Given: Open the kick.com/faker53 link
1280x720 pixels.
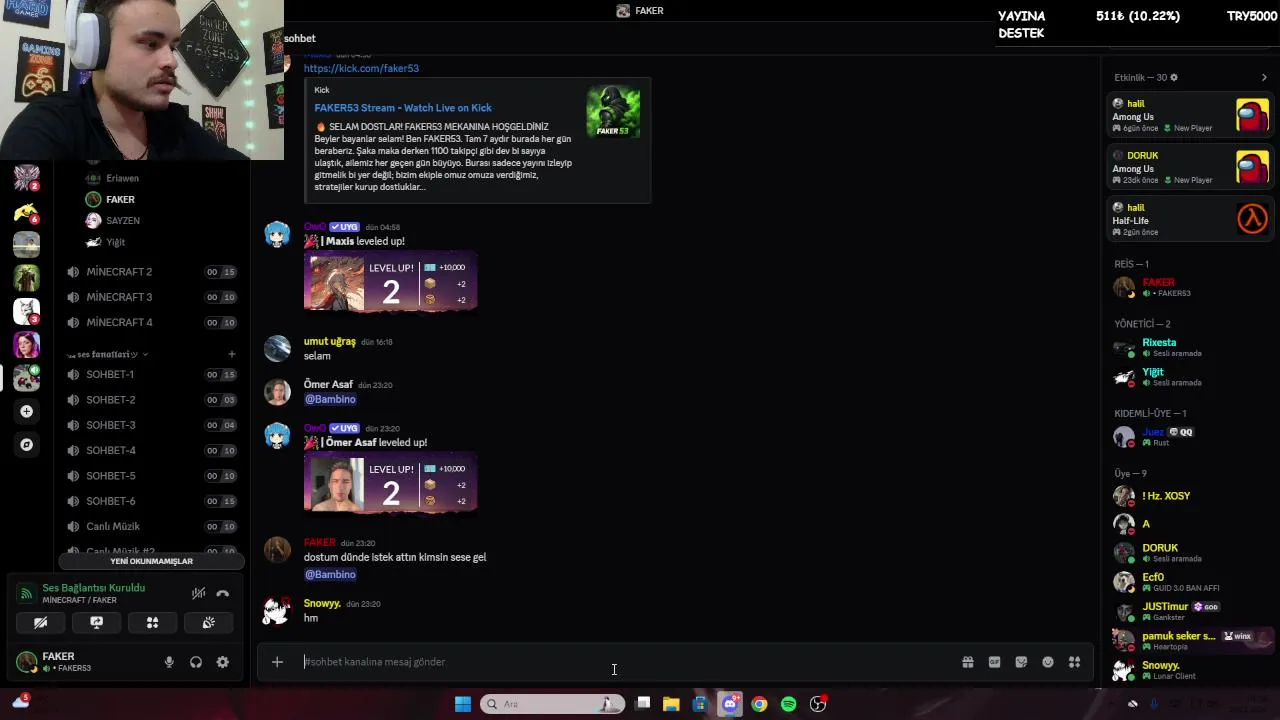Looking at the screenshot, I should tap(361, 68).
